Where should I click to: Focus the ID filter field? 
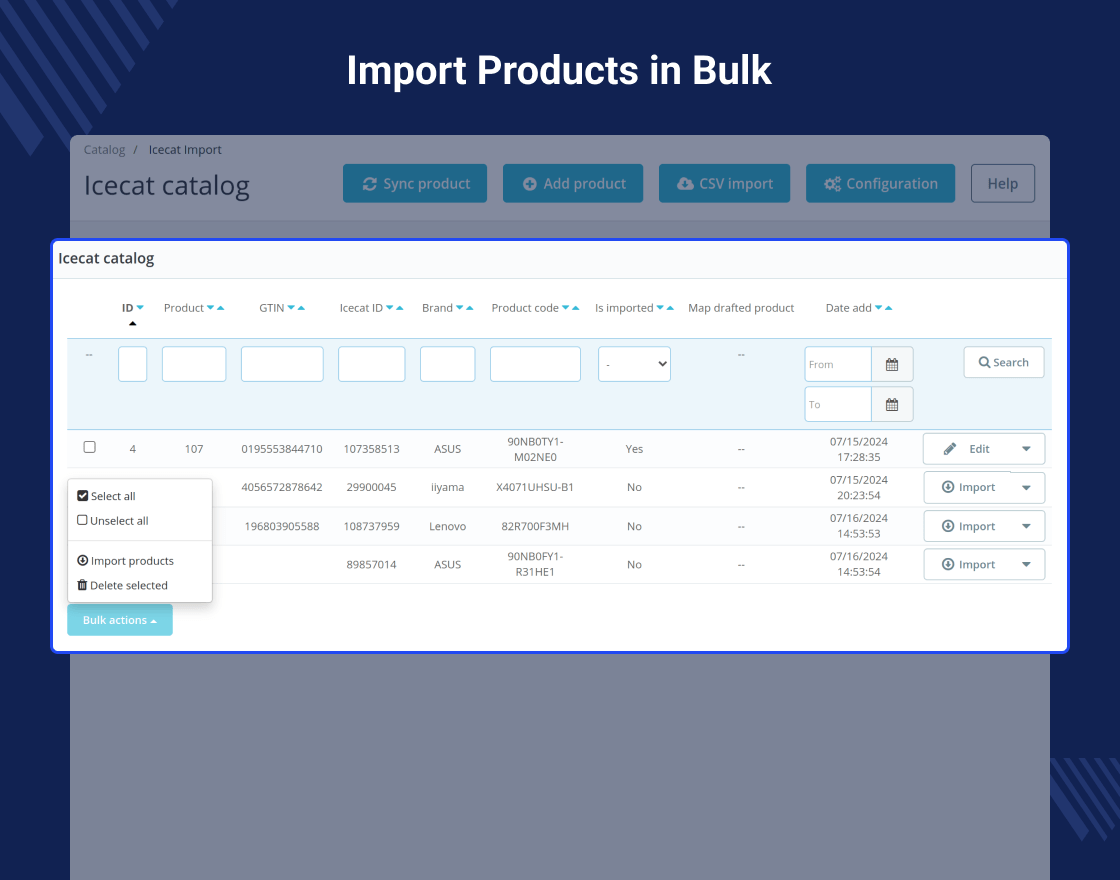pos(133,364)
